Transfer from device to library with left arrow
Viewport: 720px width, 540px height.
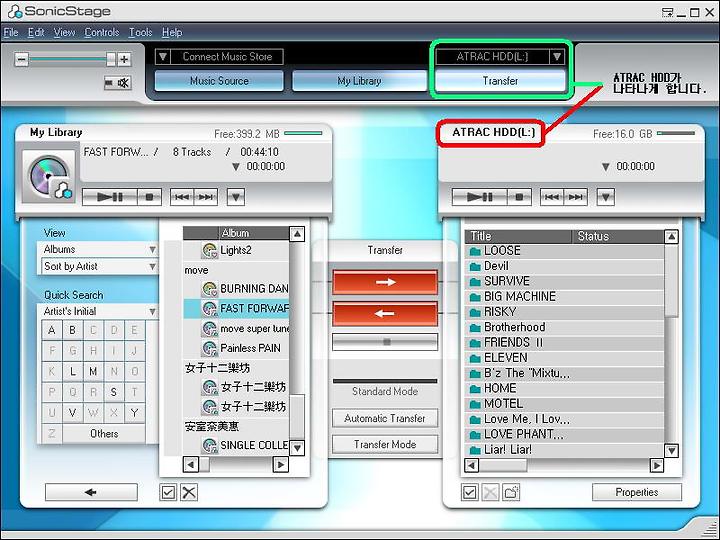[x=385, y=314]
